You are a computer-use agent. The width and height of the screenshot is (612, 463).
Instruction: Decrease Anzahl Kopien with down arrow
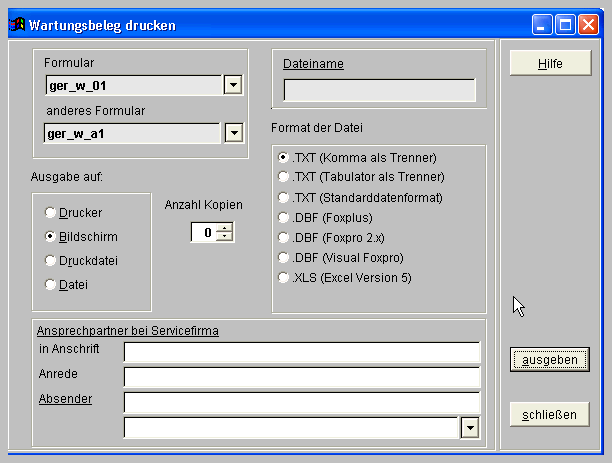pos(225,237)
